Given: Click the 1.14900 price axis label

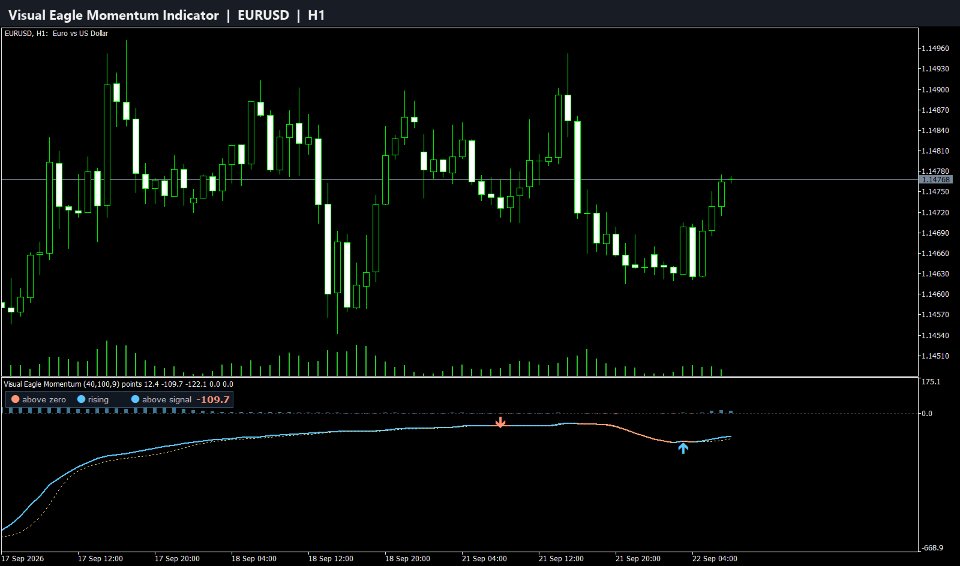Looking at the screenshot, I should point(935,89).
